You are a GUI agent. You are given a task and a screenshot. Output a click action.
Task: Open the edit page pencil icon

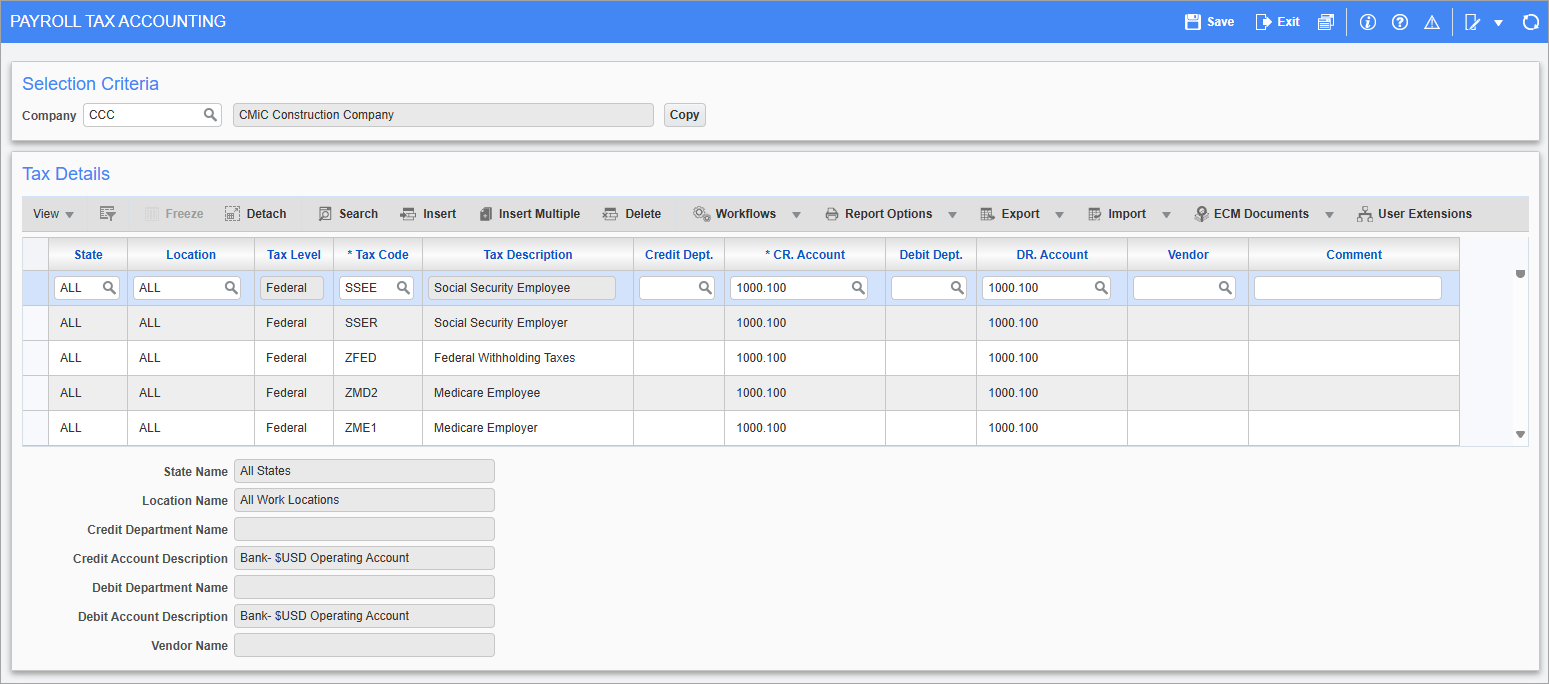pos(1472,22)
